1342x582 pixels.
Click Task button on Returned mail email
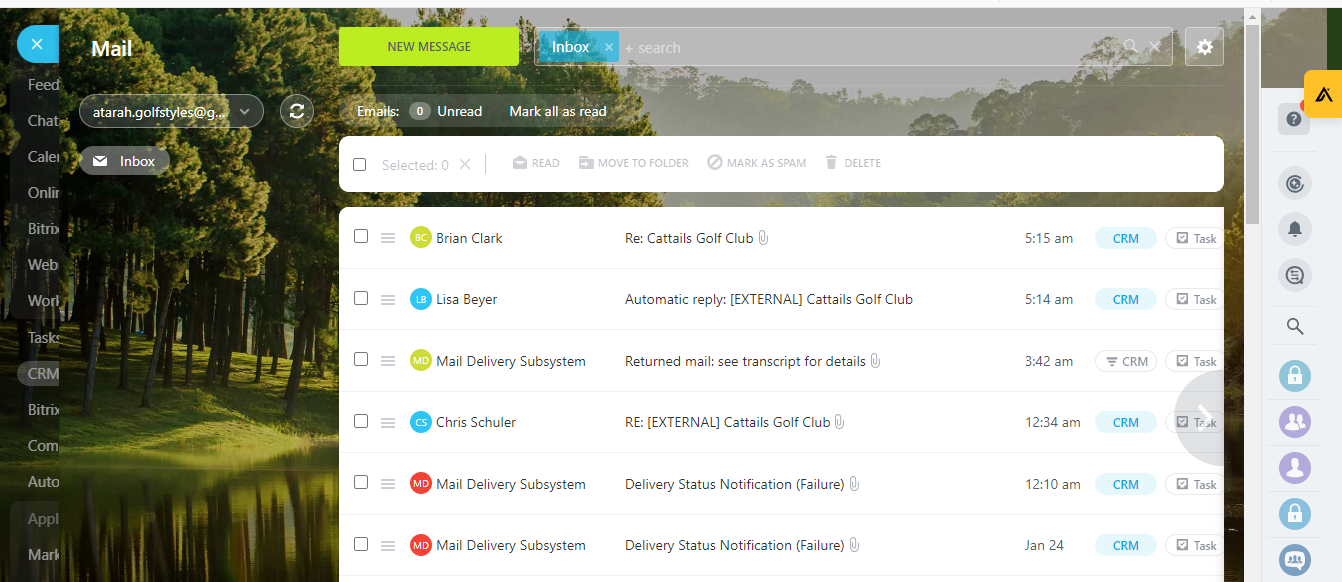[x=1195, y=362]
